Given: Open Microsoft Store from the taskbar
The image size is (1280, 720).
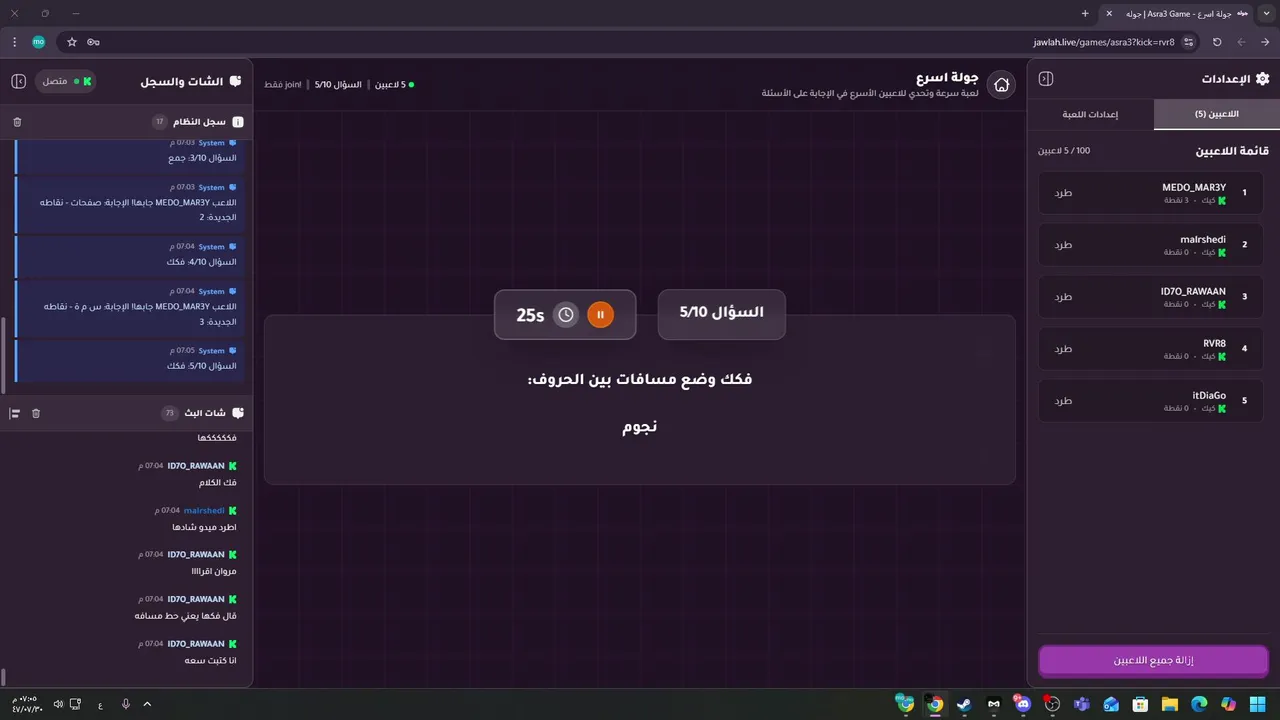Looking at the screenshot, I should pos(1140,704).
